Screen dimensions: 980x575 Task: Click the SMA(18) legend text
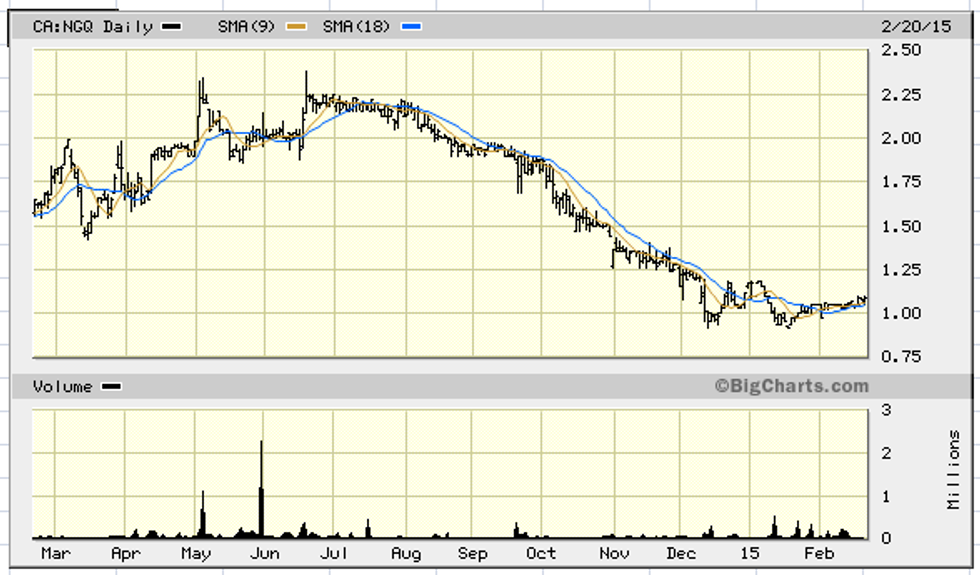pyautogui.click(x=356, y=27)
